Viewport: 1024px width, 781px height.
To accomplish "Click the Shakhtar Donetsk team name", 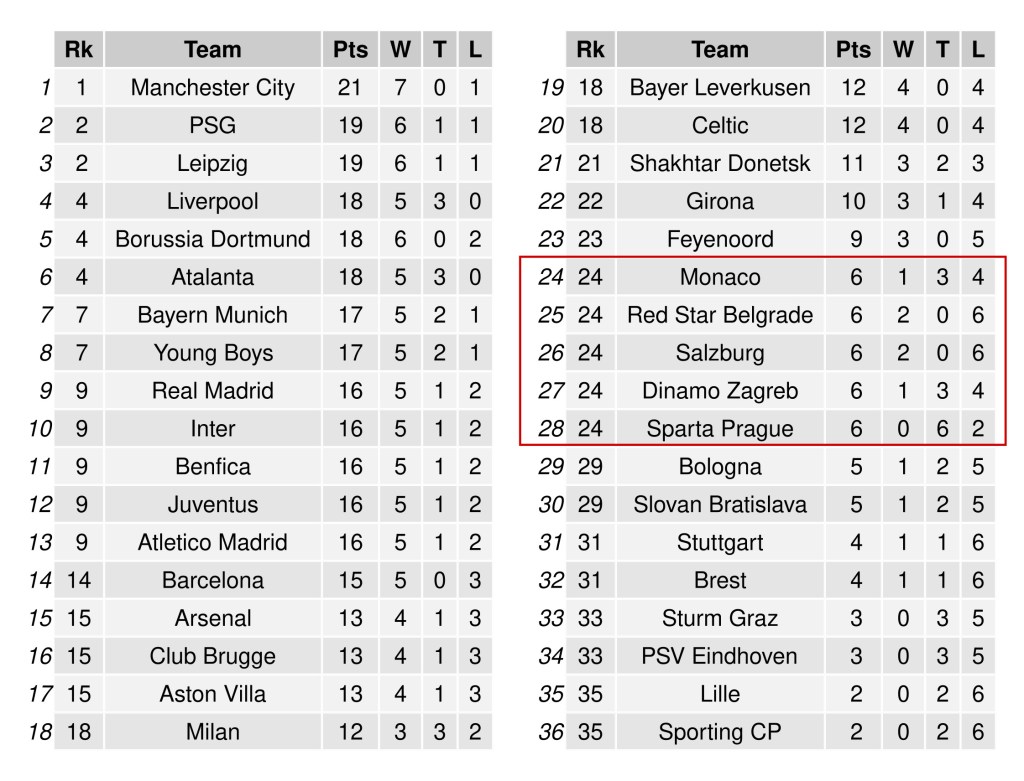I will click(719, 164).
